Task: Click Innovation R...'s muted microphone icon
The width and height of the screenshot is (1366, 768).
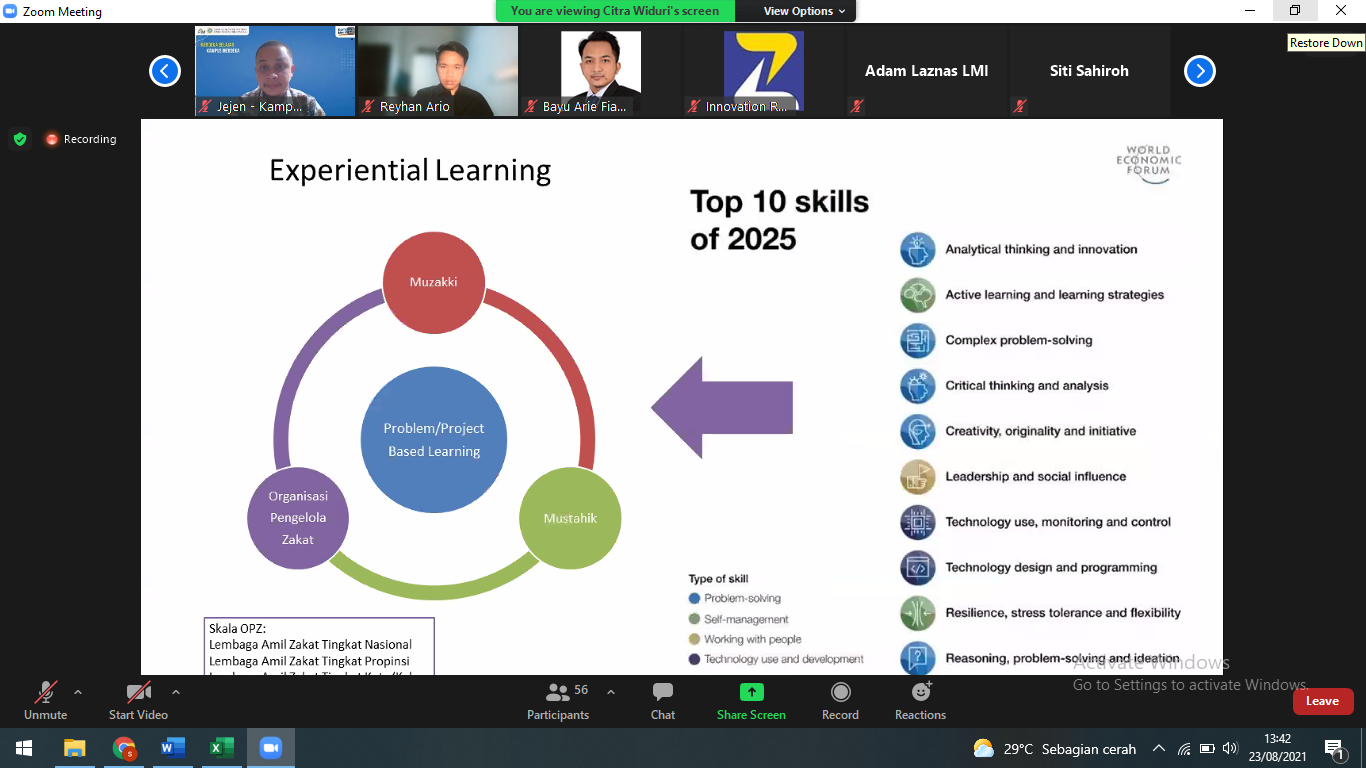Action: [x=694, y=106]
